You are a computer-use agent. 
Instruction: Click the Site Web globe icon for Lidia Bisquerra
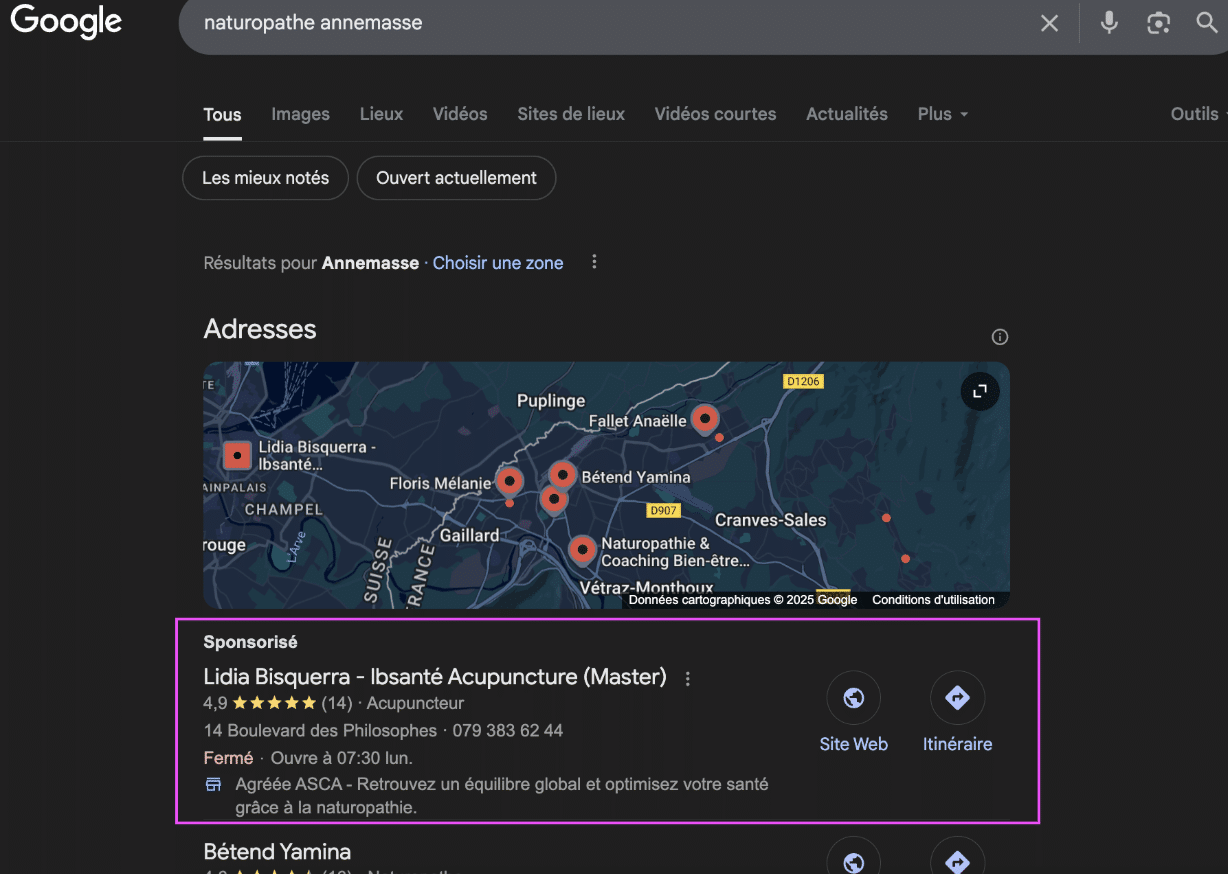click(x=853, y=698)
